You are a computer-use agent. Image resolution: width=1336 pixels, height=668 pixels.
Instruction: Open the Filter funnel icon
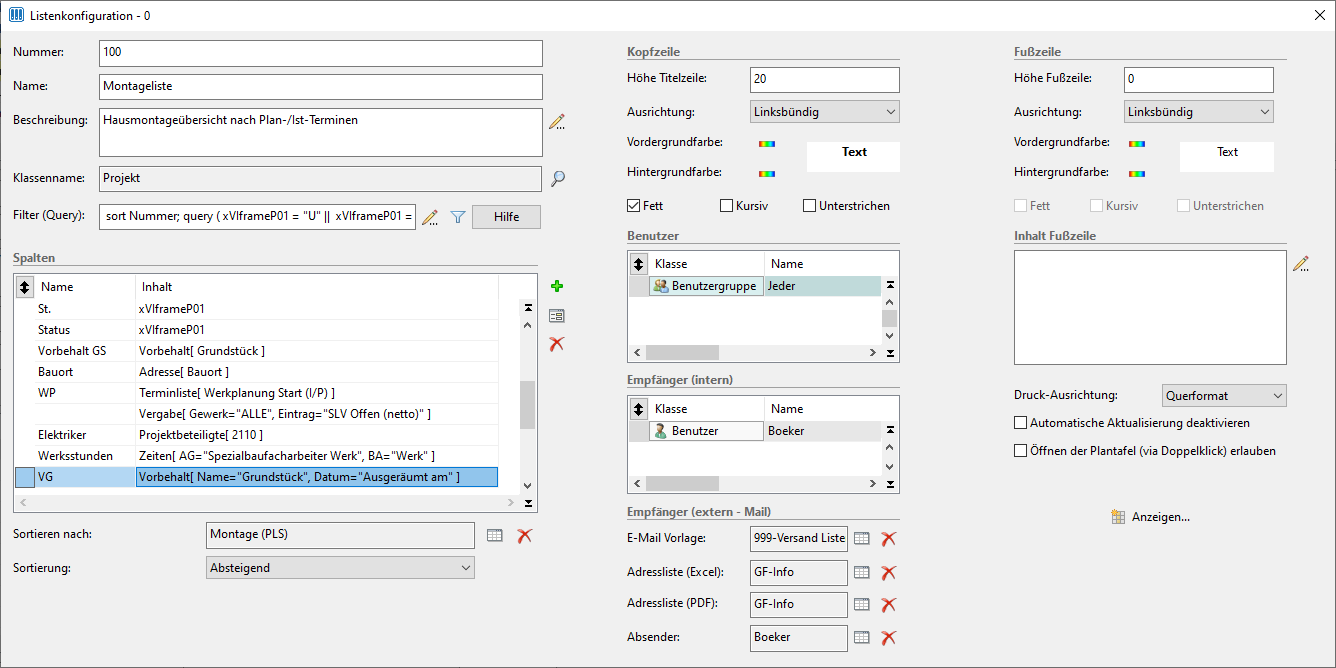click(458, 217)
